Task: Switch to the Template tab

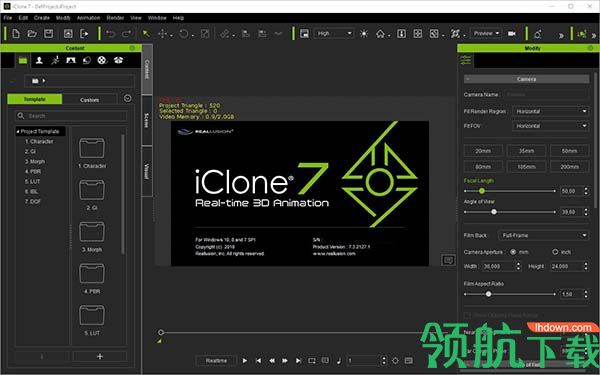Action: coord(34,99)
